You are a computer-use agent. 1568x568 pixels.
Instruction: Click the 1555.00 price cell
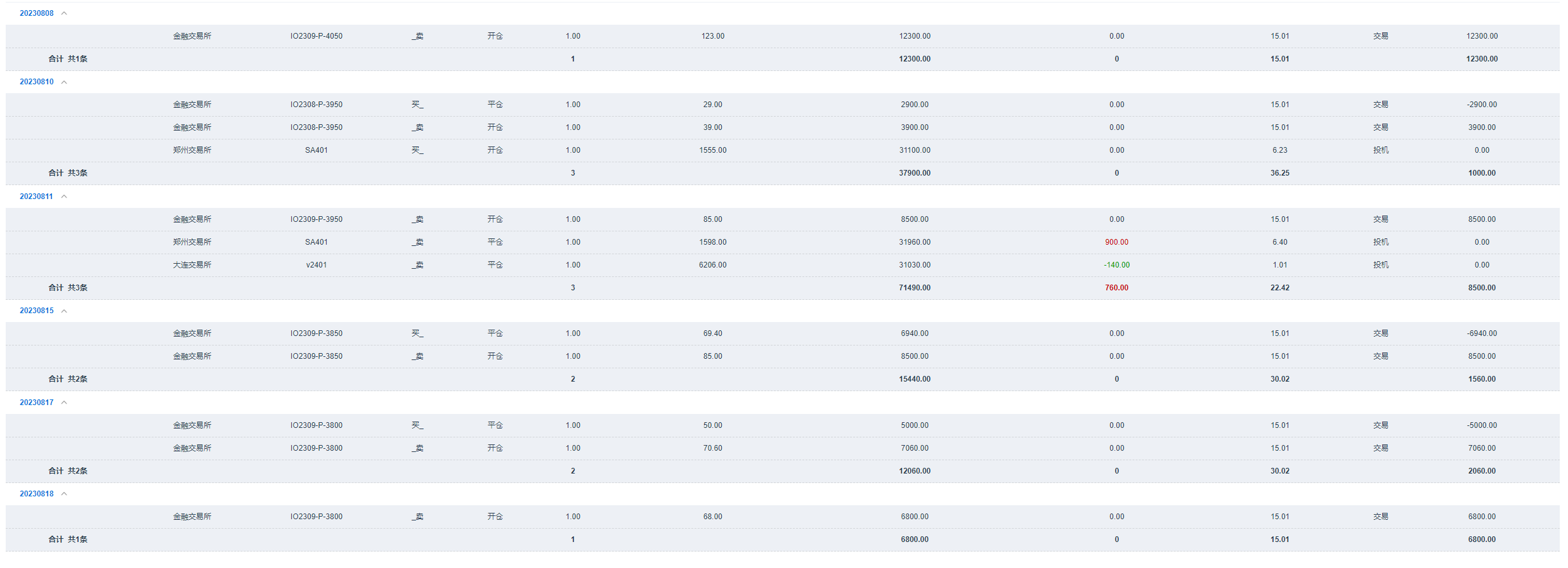pos(712,150)
